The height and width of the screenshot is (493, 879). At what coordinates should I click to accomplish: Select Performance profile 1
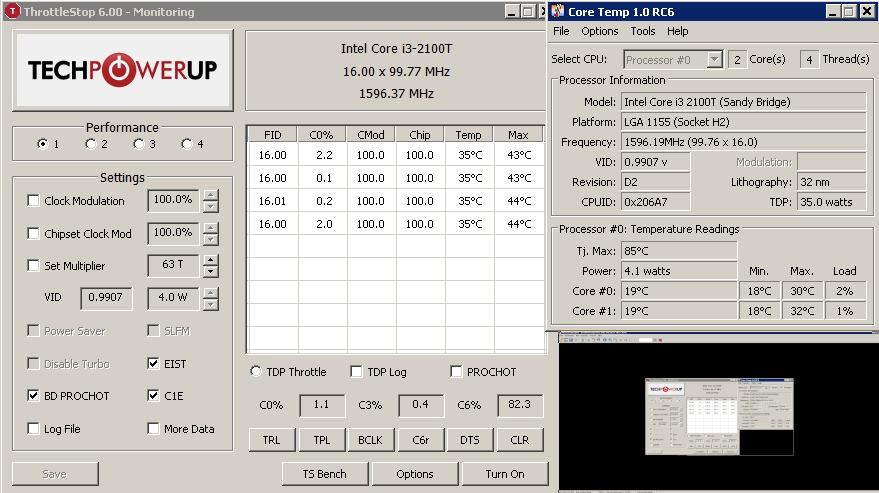click(x=43, y=144)
